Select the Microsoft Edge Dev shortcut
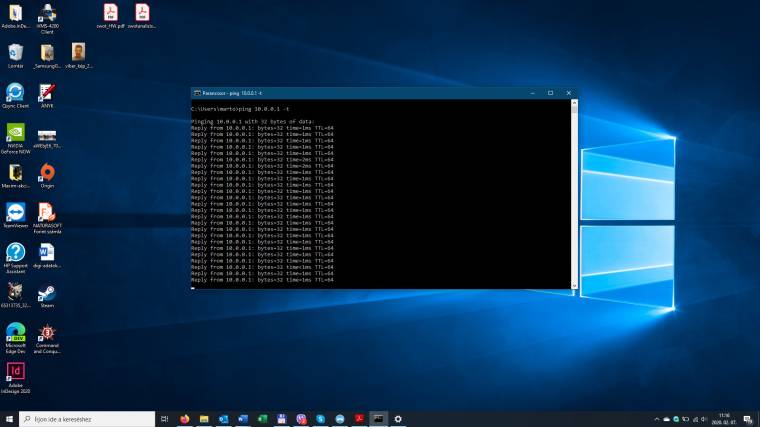 [x=16, y=333]
